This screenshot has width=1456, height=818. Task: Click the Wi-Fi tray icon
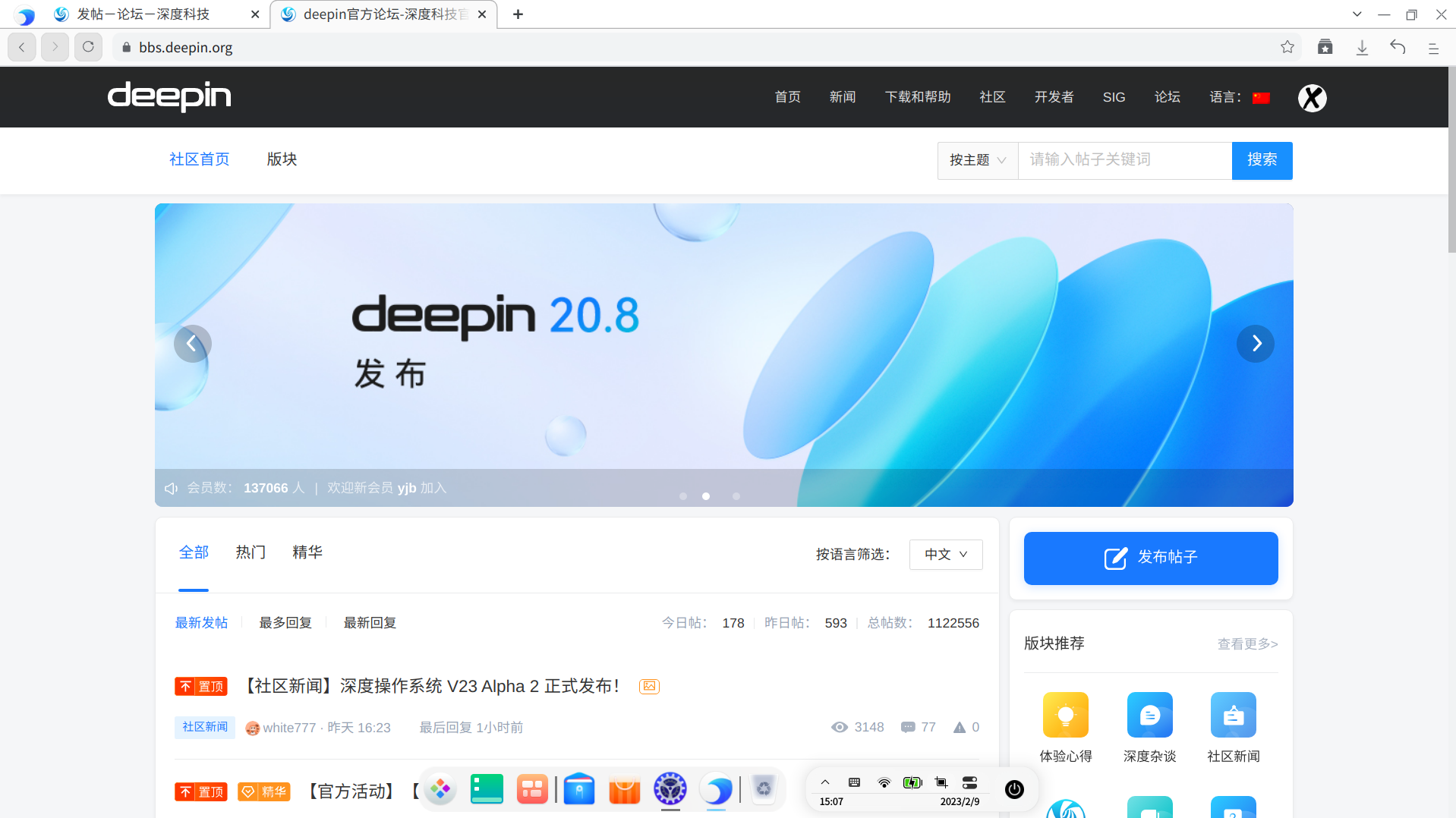coord(884,783)
